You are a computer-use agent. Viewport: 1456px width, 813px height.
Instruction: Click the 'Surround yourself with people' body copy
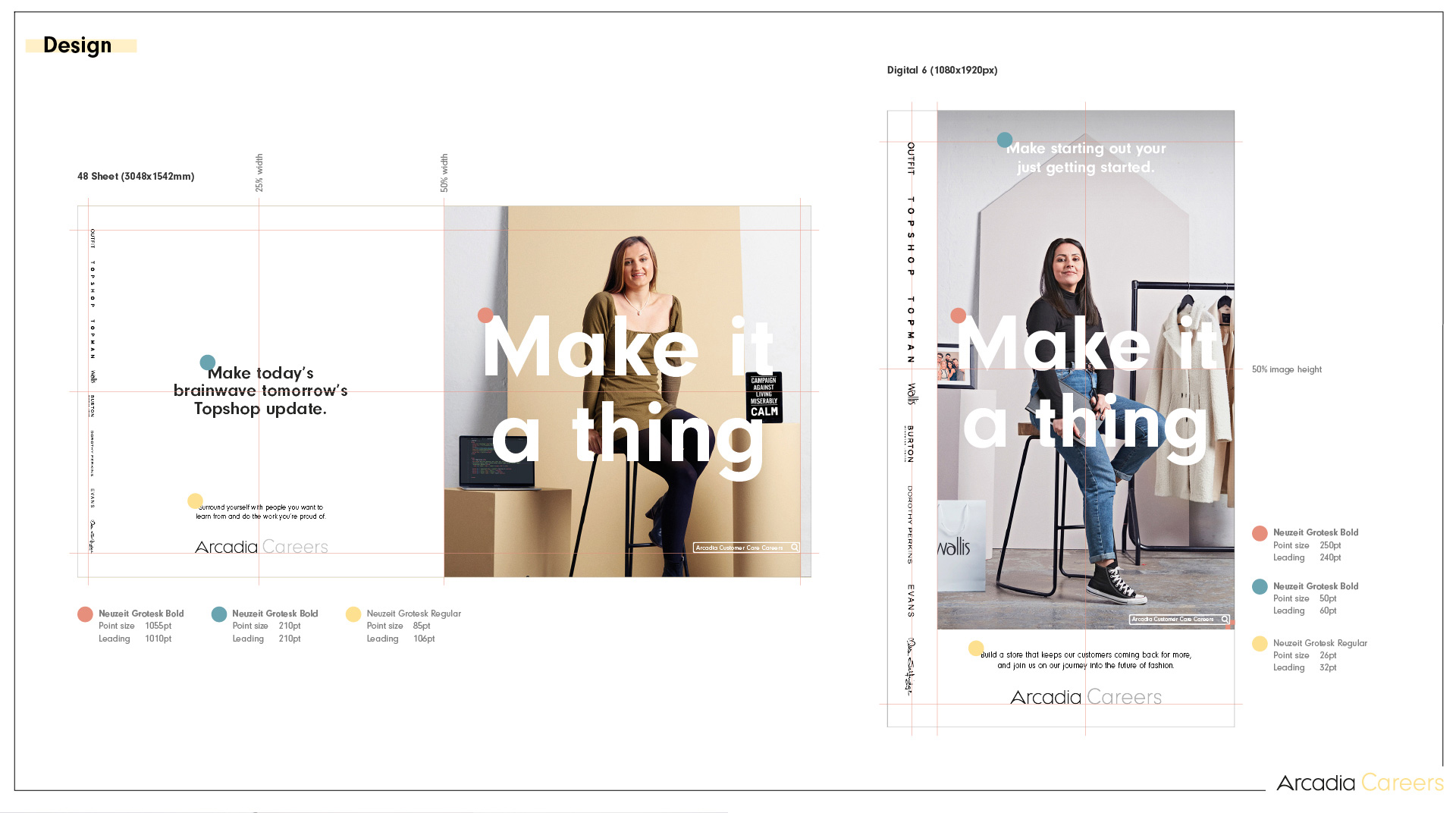[x=260, y=512]
